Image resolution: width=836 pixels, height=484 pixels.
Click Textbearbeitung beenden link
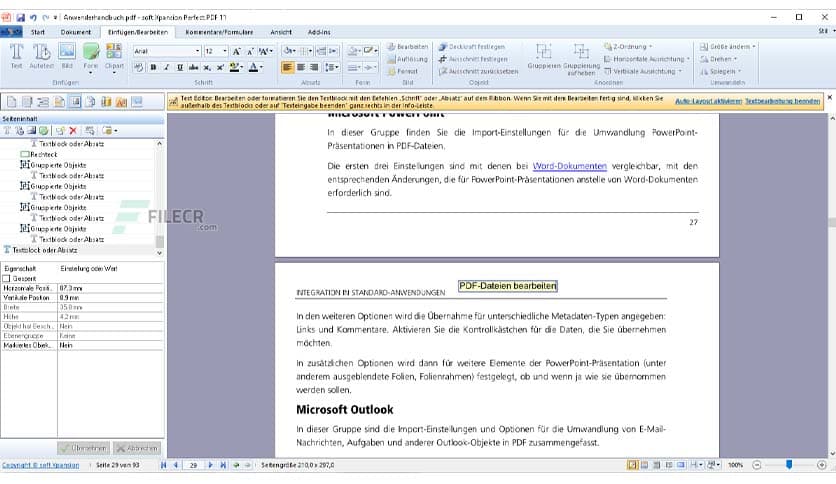[782, 101]
